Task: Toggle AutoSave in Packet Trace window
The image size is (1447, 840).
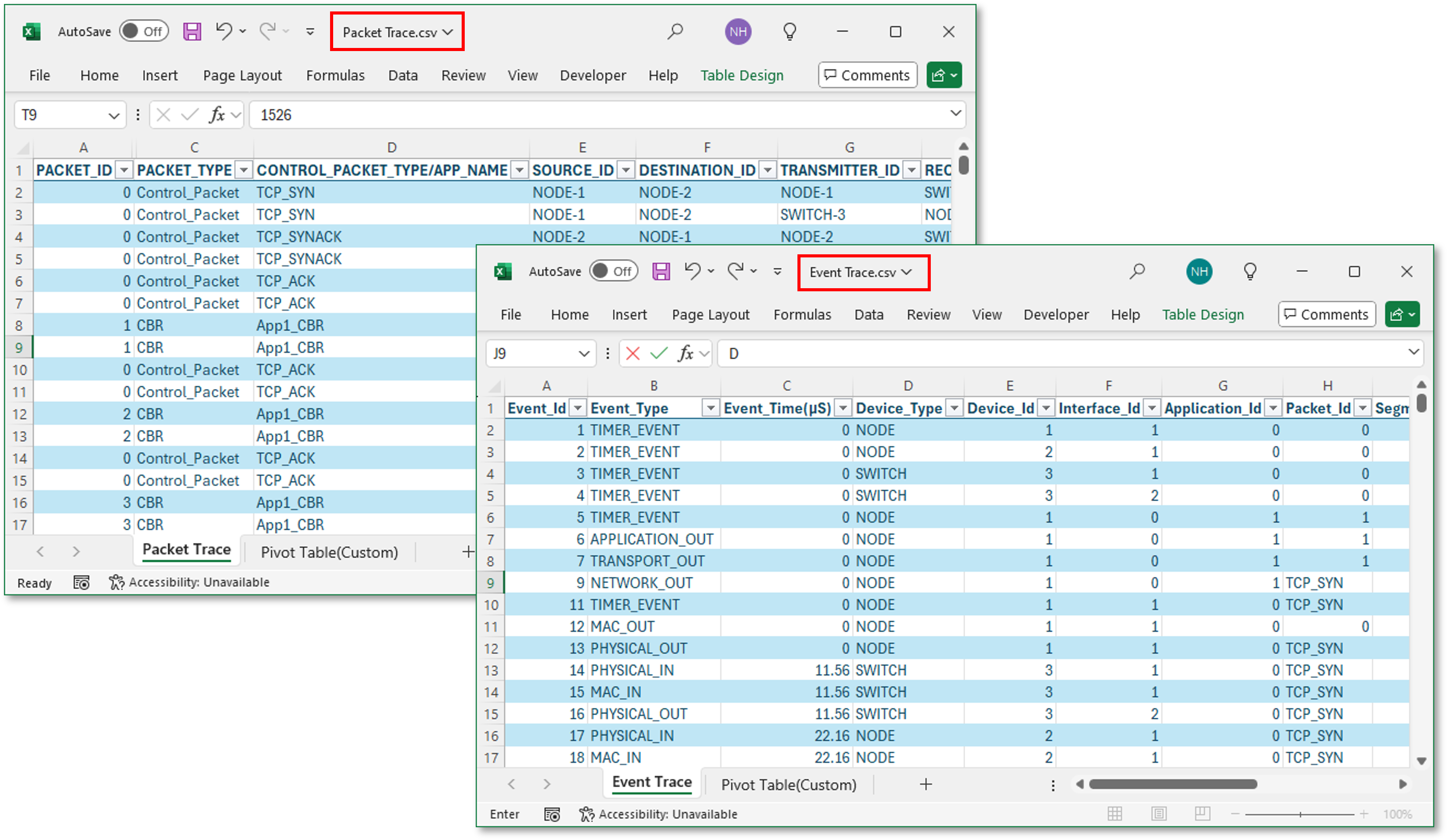Action: (x=143, y=32)
